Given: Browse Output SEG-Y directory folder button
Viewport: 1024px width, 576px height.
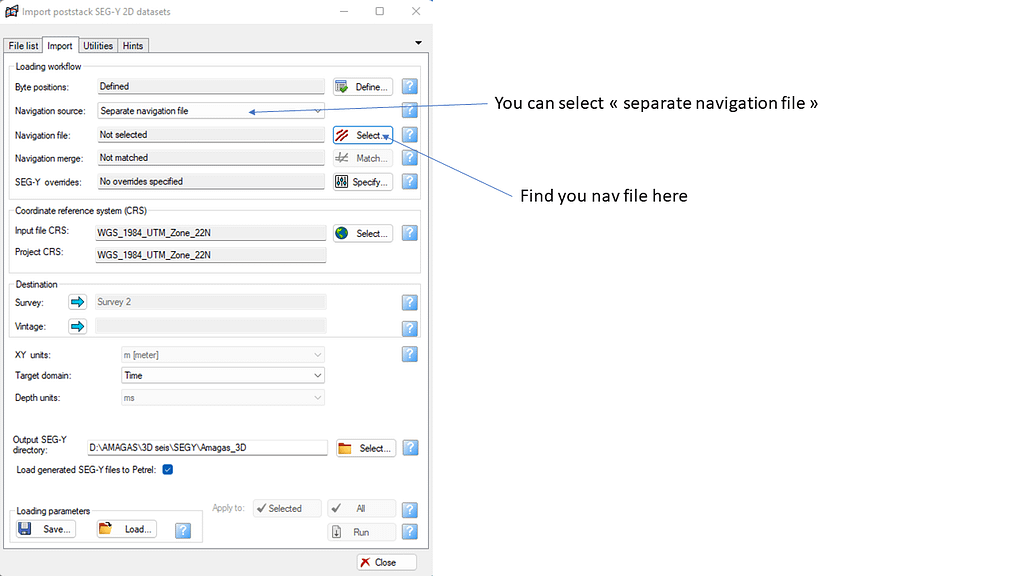Looking at the screenshot, I should (x=365, y=448).
